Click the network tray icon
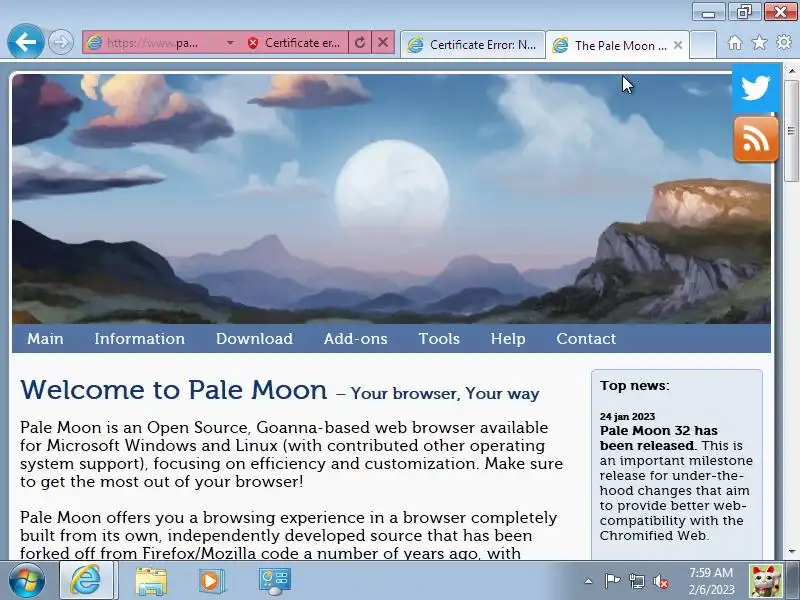The height and width of the screenshot is (600, 800). tap(637, 581)
